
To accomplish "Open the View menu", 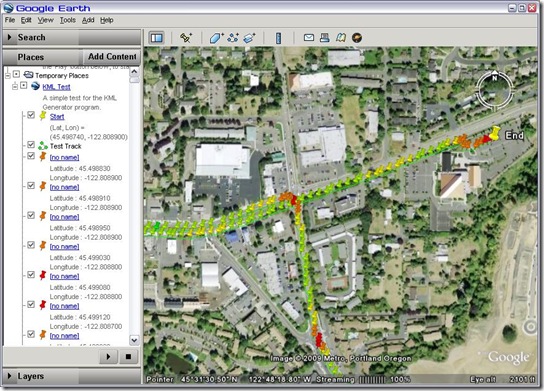I will [45, 20].
